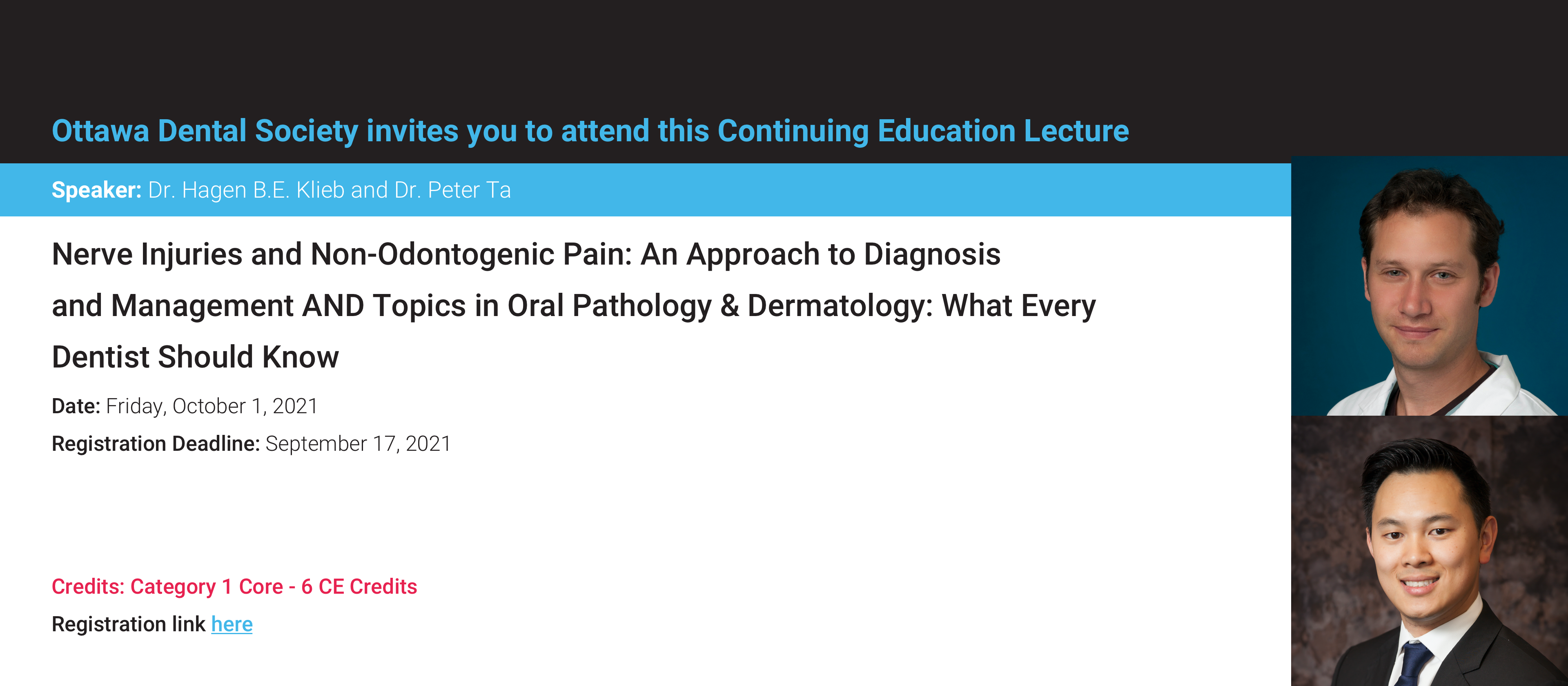
Task: Click the 'Registration Deadline:' bold label
Action: (156, 444)
